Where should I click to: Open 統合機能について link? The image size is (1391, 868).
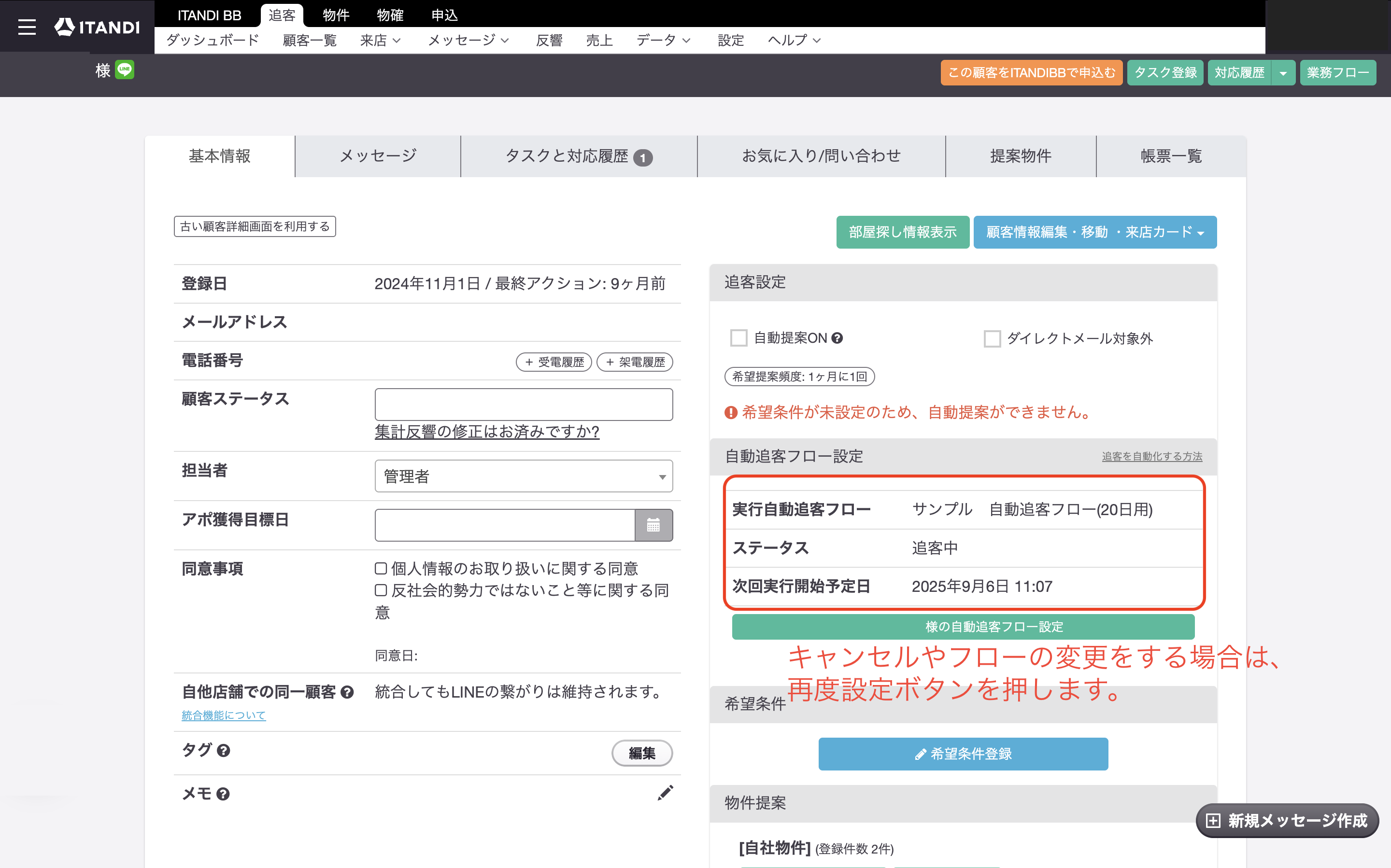[224, 715]
